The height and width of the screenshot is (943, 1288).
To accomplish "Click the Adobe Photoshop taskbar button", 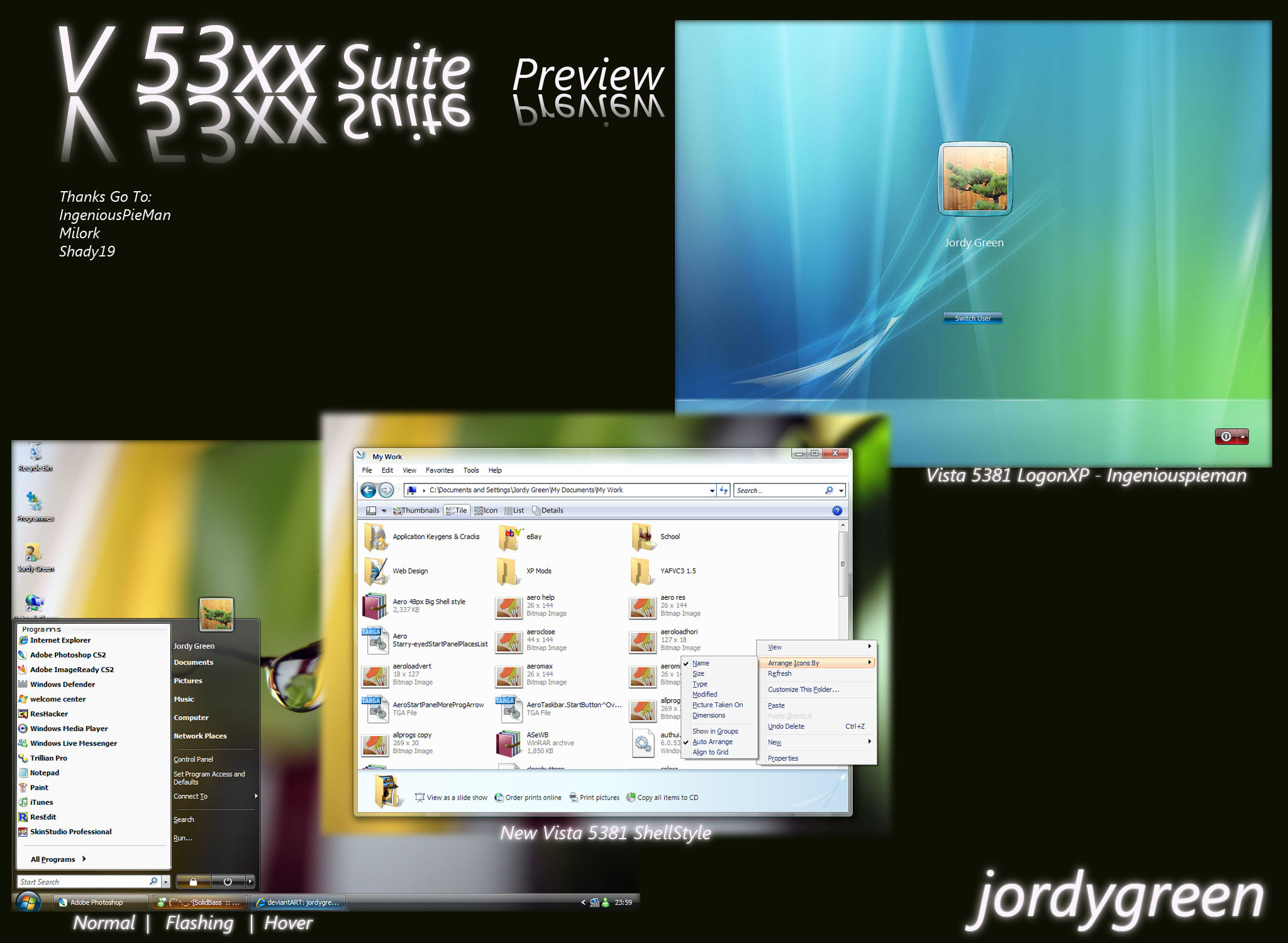I will pyautogui.click(x=99, y=902).
